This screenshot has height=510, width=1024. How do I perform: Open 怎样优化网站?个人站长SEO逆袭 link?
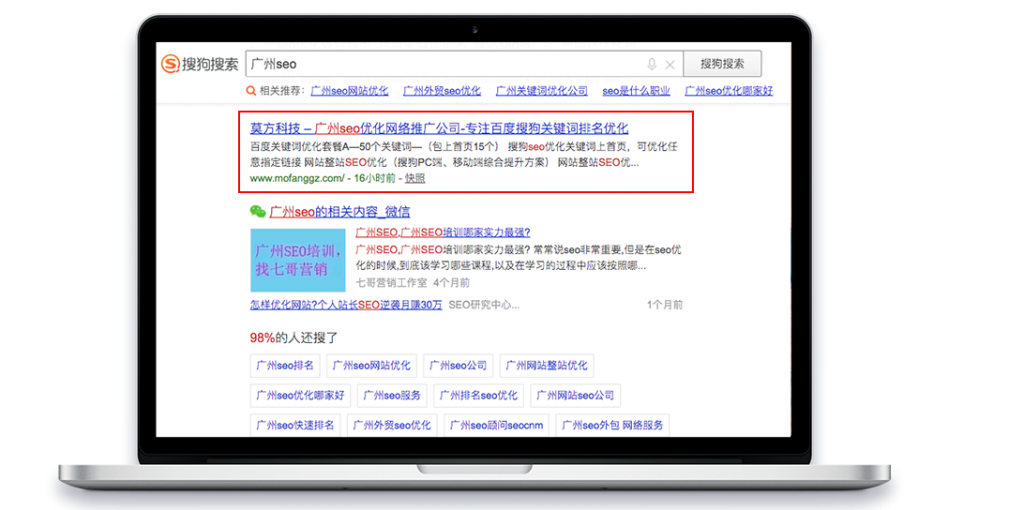click(x=346, y=305)
